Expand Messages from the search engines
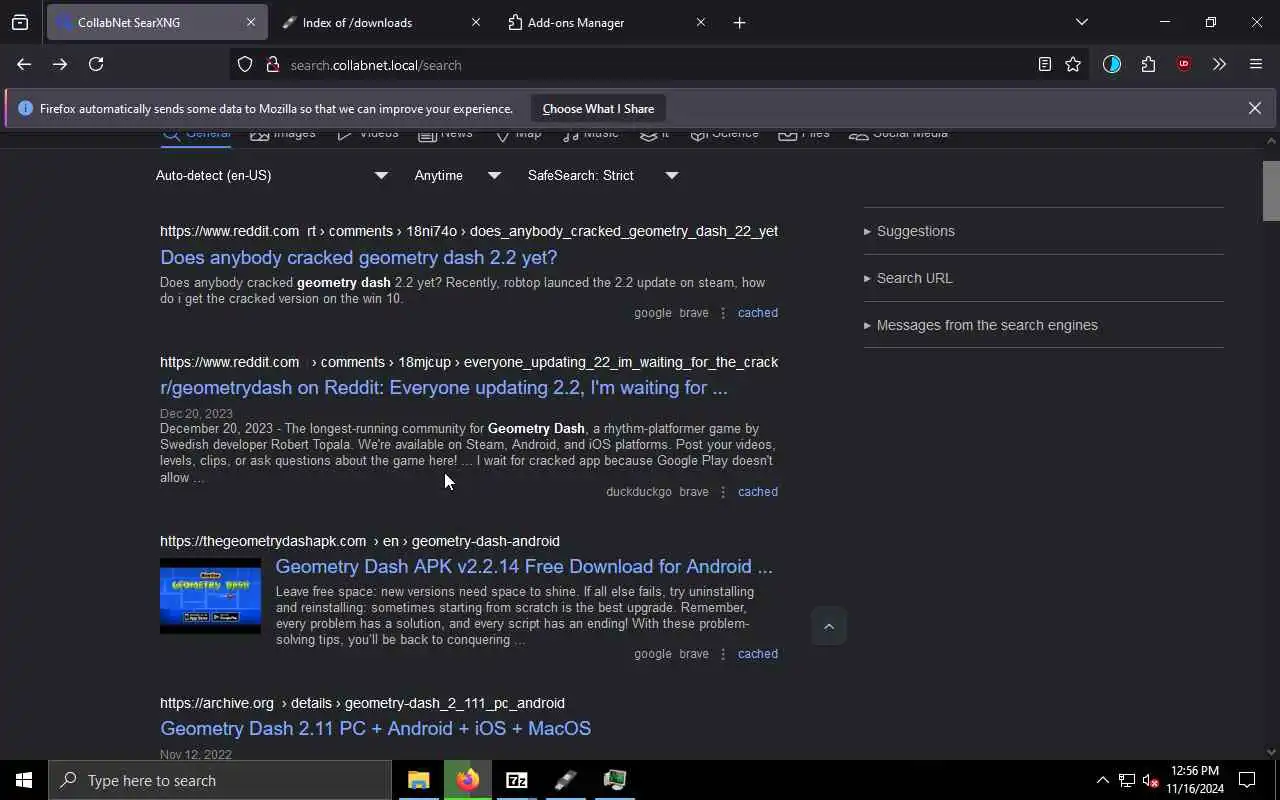1280x800 pixels. coord(1043,325)
